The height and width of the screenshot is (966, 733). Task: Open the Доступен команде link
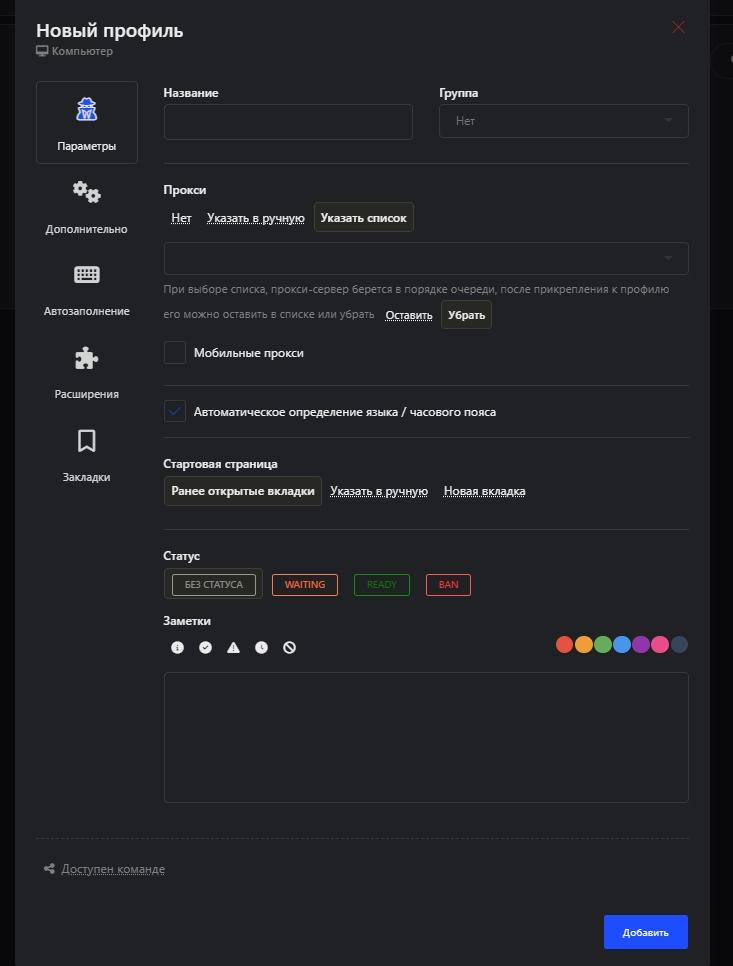pyautogui.click(x=113, y=869)
